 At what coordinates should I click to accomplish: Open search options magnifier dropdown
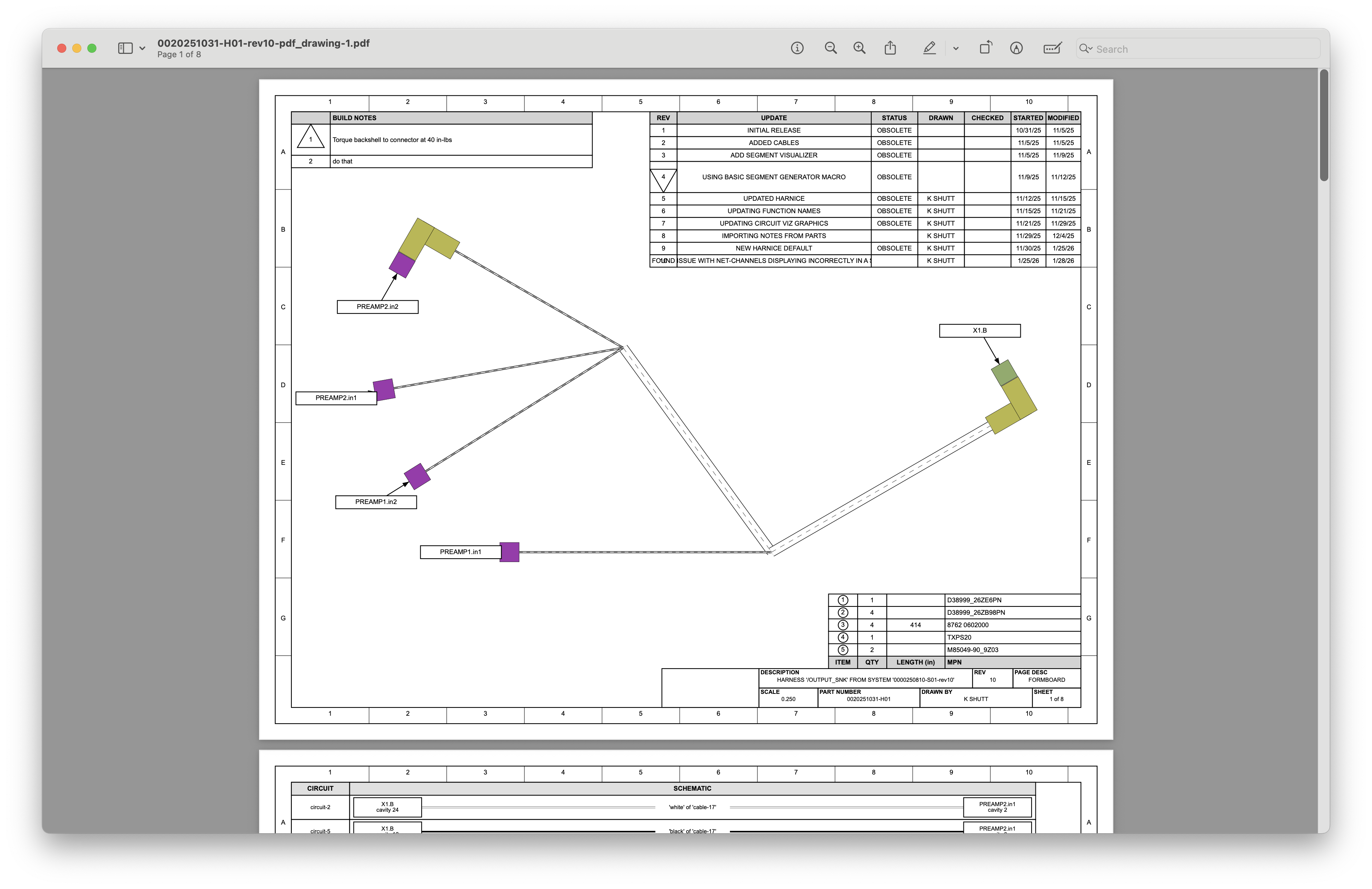coord(1085,49)
